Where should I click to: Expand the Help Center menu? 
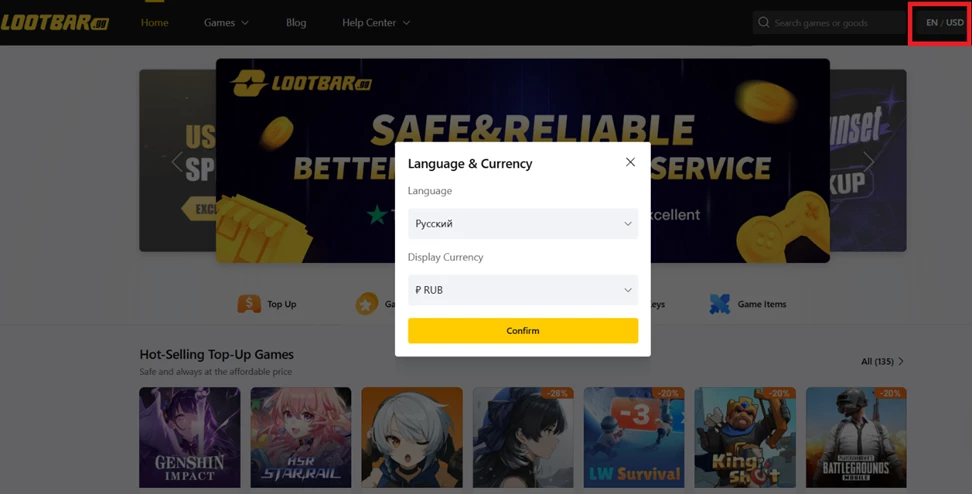click(x=376, y=23)
